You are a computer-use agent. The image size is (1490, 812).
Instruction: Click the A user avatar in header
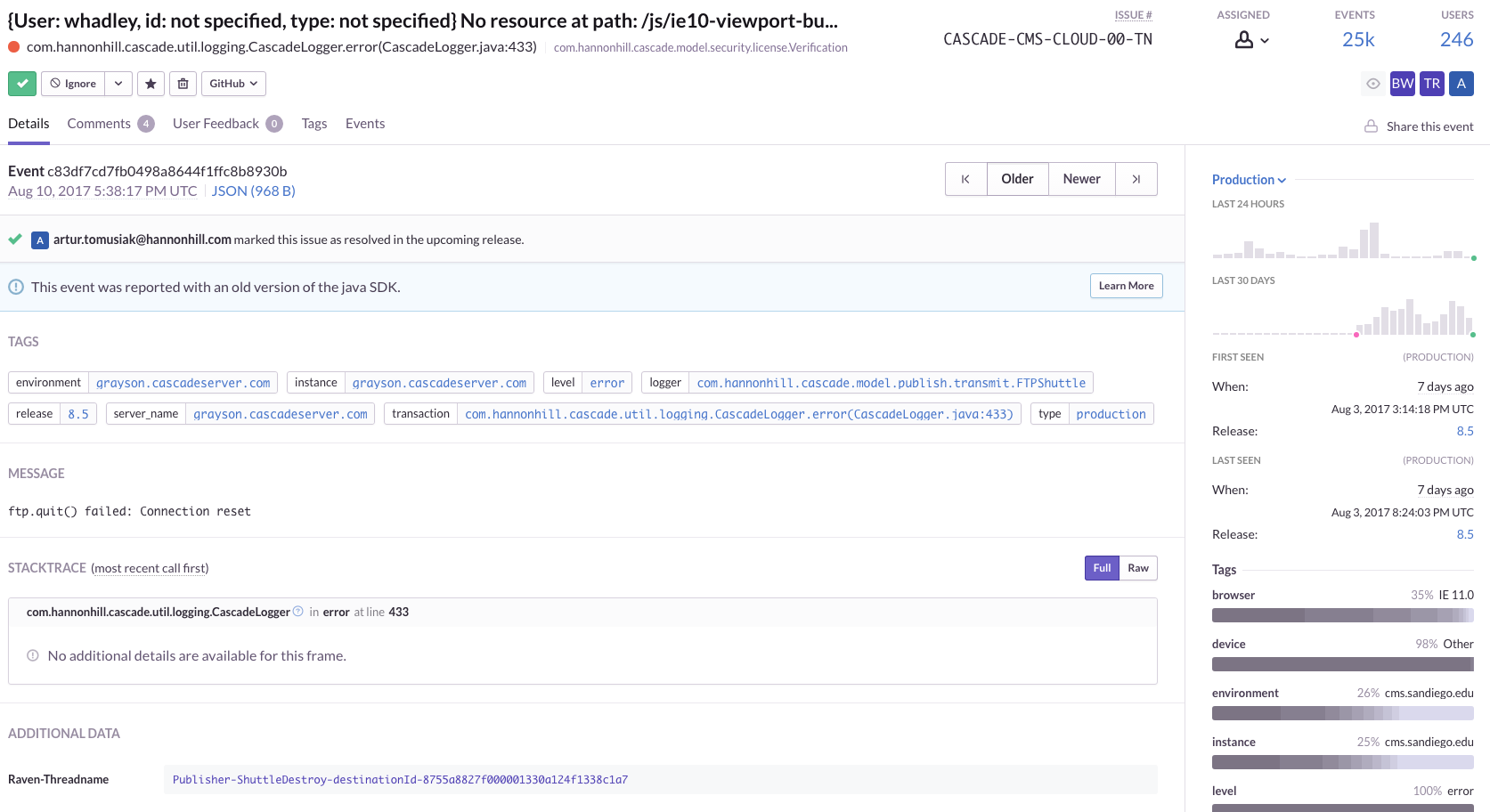pos(1462,84)
